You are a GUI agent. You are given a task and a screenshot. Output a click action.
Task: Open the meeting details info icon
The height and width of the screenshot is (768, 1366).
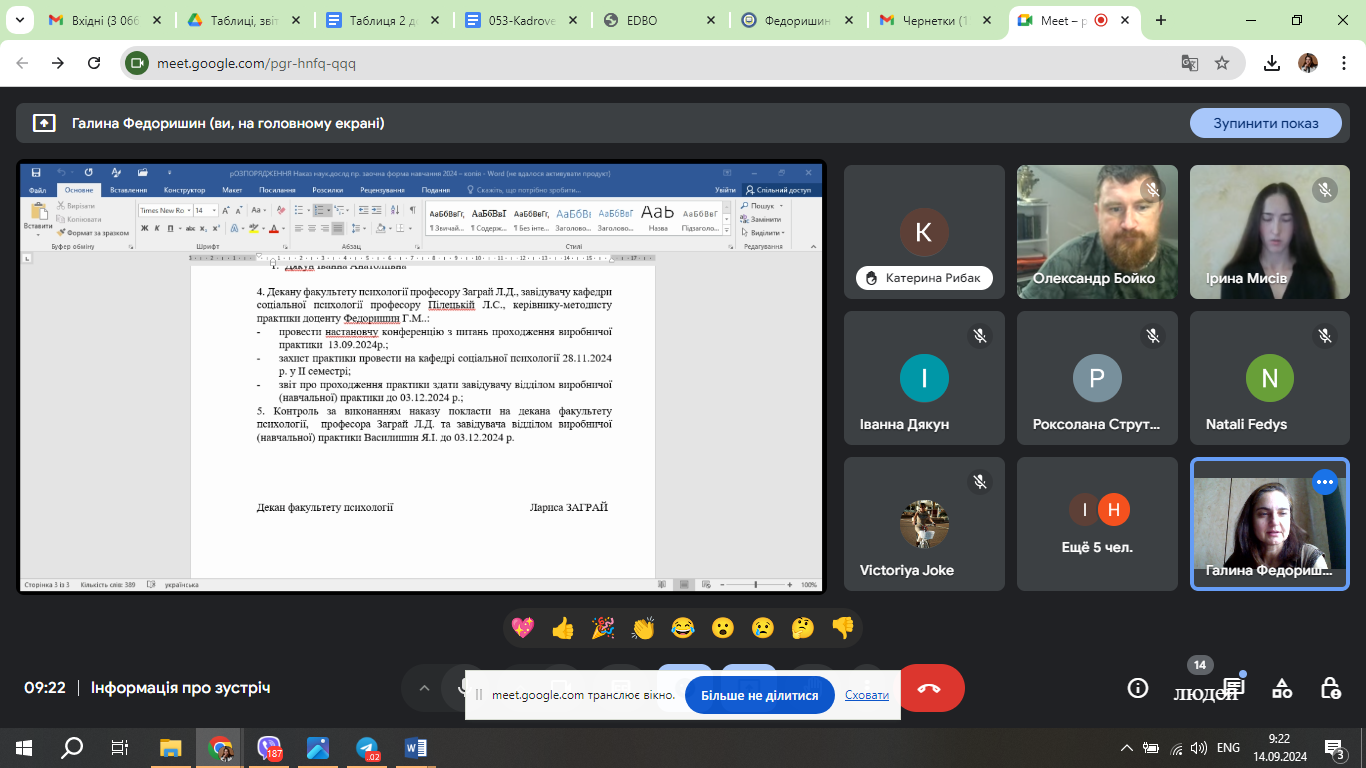coord(1137,688)
